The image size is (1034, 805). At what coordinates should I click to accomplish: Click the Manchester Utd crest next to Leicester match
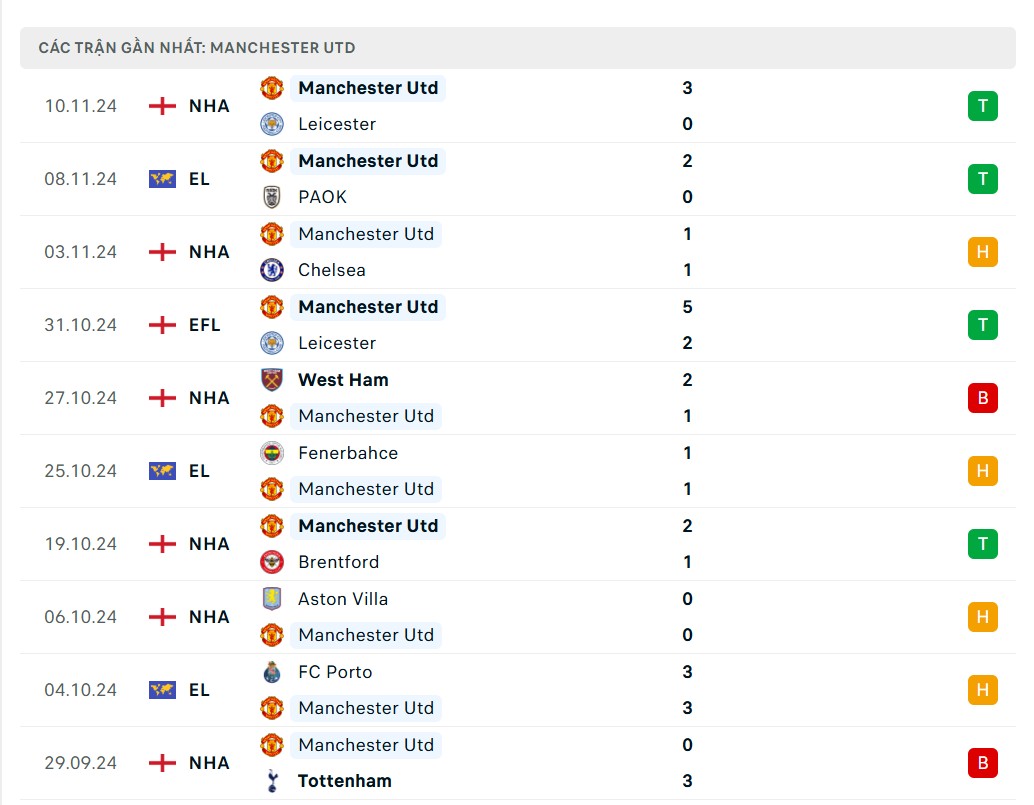(x=271, y=88)
